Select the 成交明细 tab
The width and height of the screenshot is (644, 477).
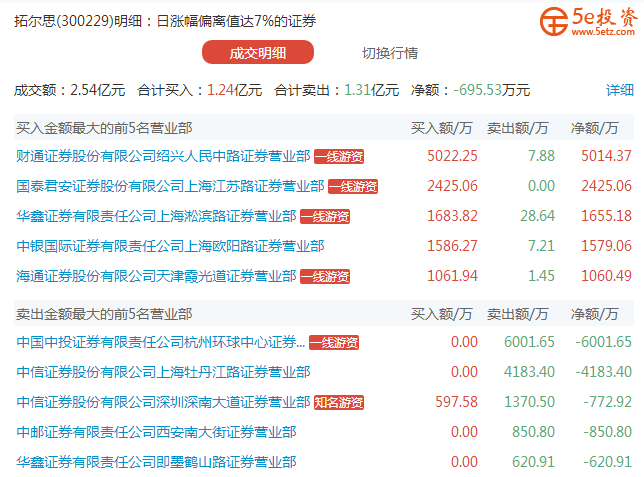258,52
